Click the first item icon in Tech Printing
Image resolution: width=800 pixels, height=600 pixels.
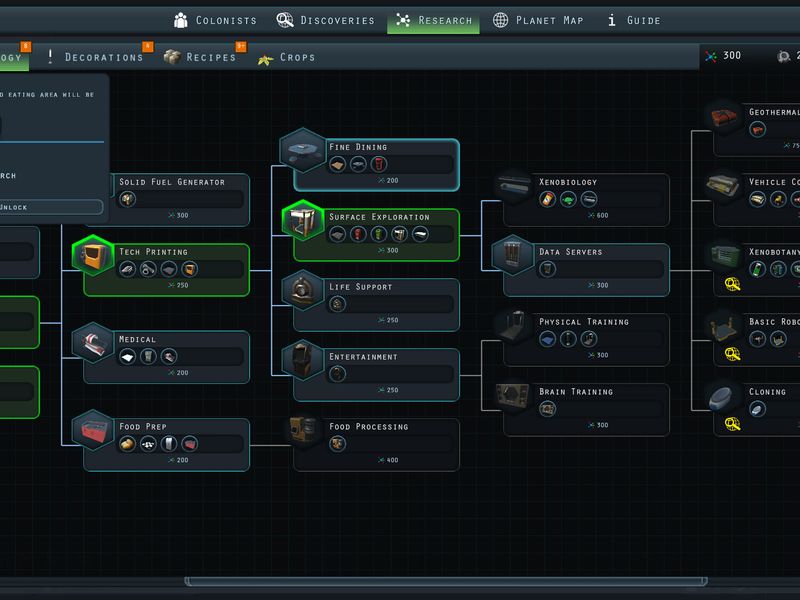128,269
